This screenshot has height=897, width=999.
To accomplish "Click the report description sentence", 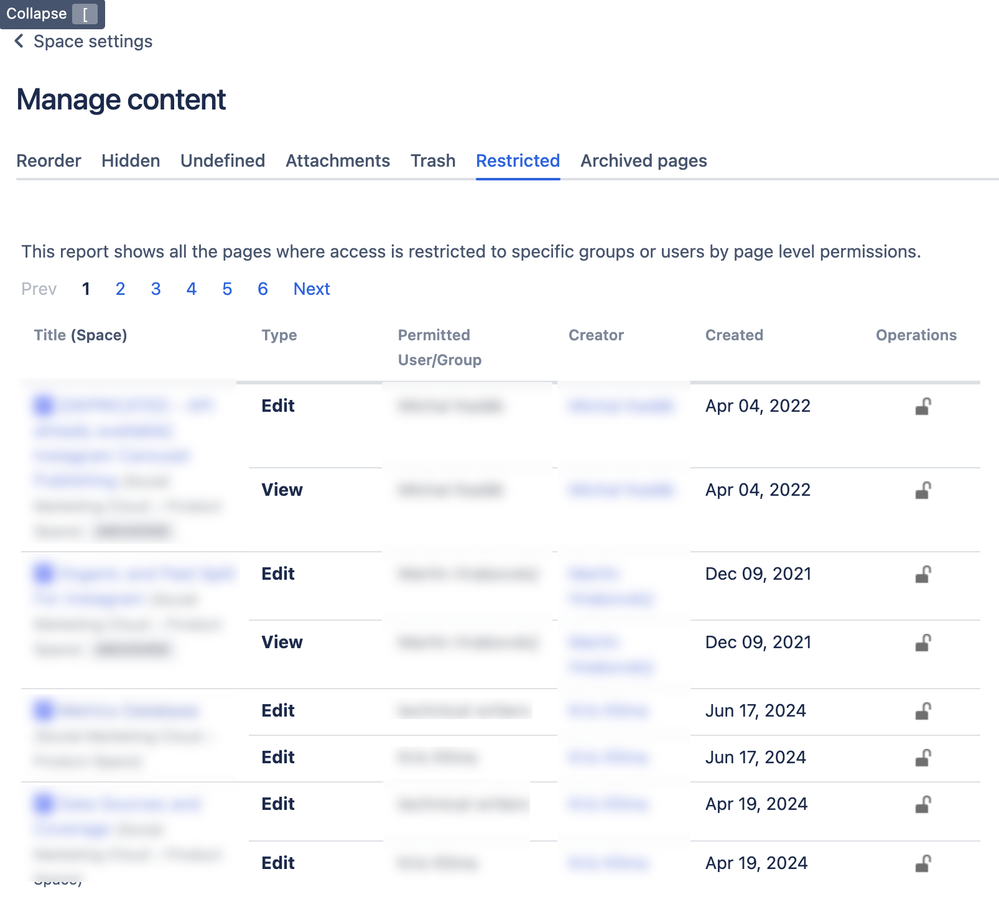I will coord(471,252).
